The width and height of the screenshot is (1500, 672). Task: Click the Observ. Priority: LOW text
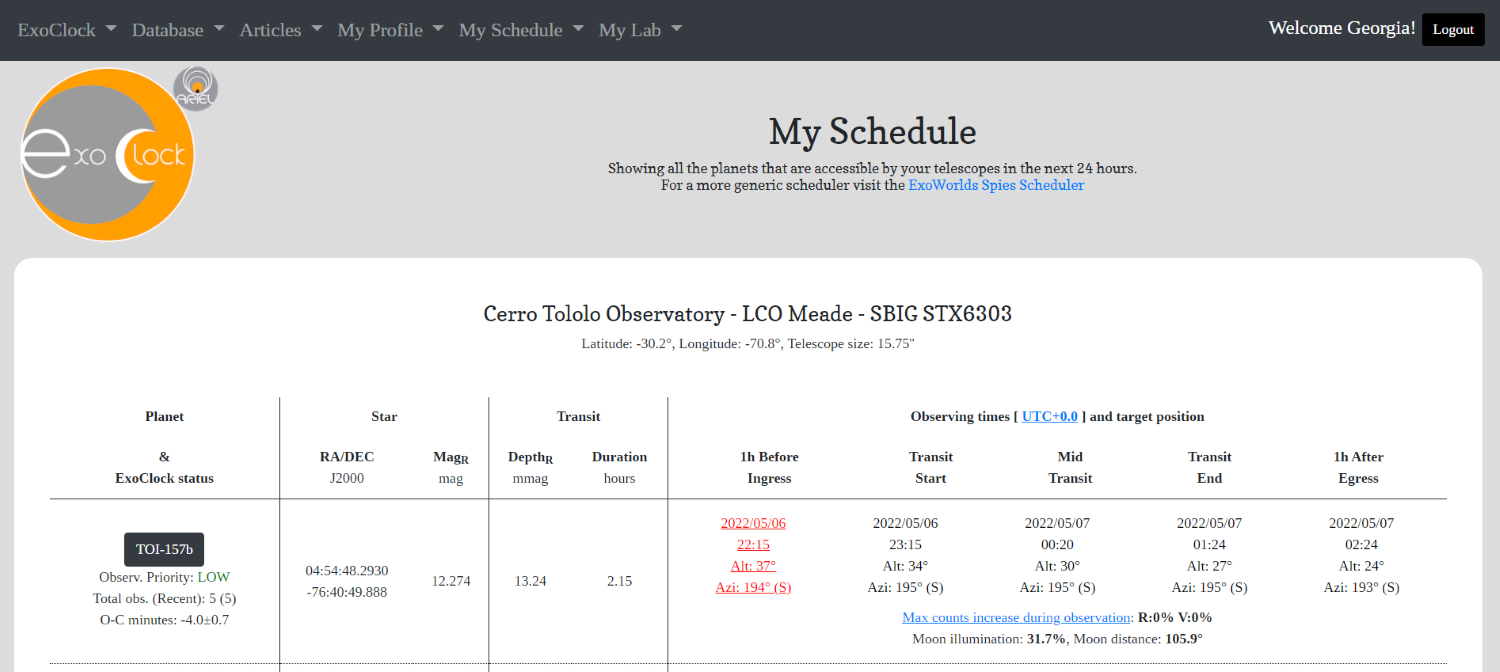(164, 577)
